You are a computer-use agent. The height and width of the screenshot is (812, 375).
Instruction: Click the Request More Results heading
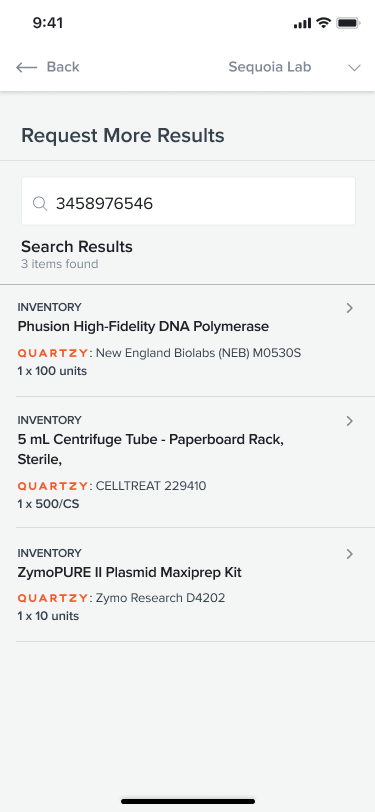coord(123,136)
